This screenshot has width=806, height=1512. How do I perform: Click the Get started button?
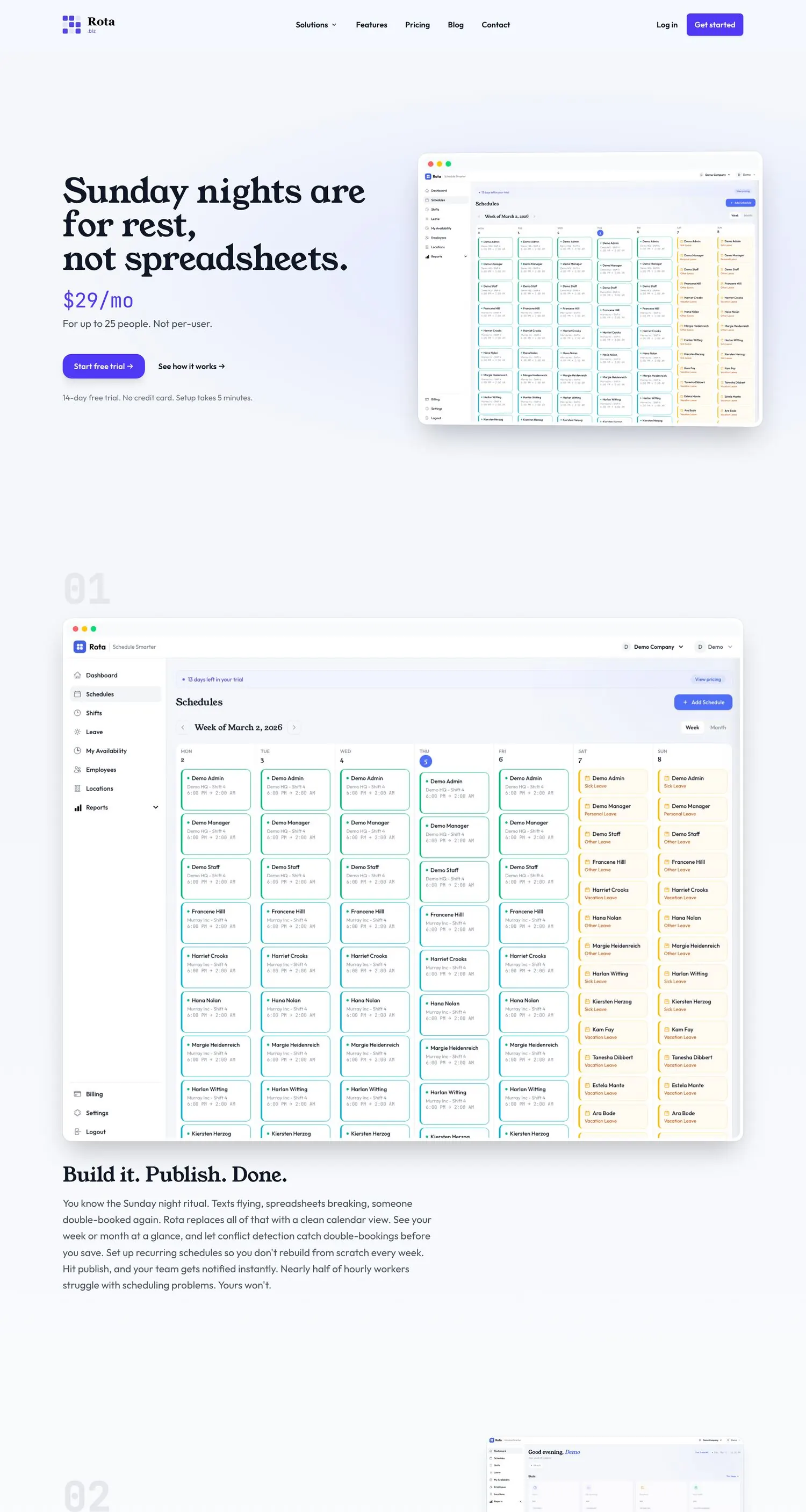(715, 25)
